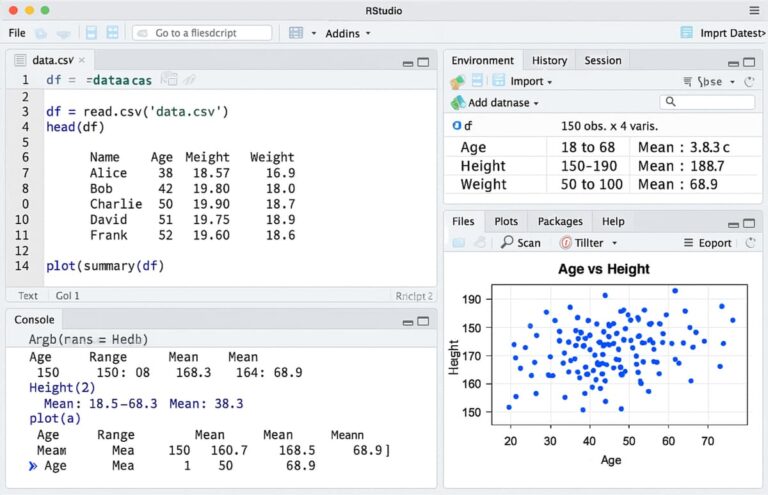Click the Eoport button
The width and height of the screenshot is (768, 495).
point(707,243)
